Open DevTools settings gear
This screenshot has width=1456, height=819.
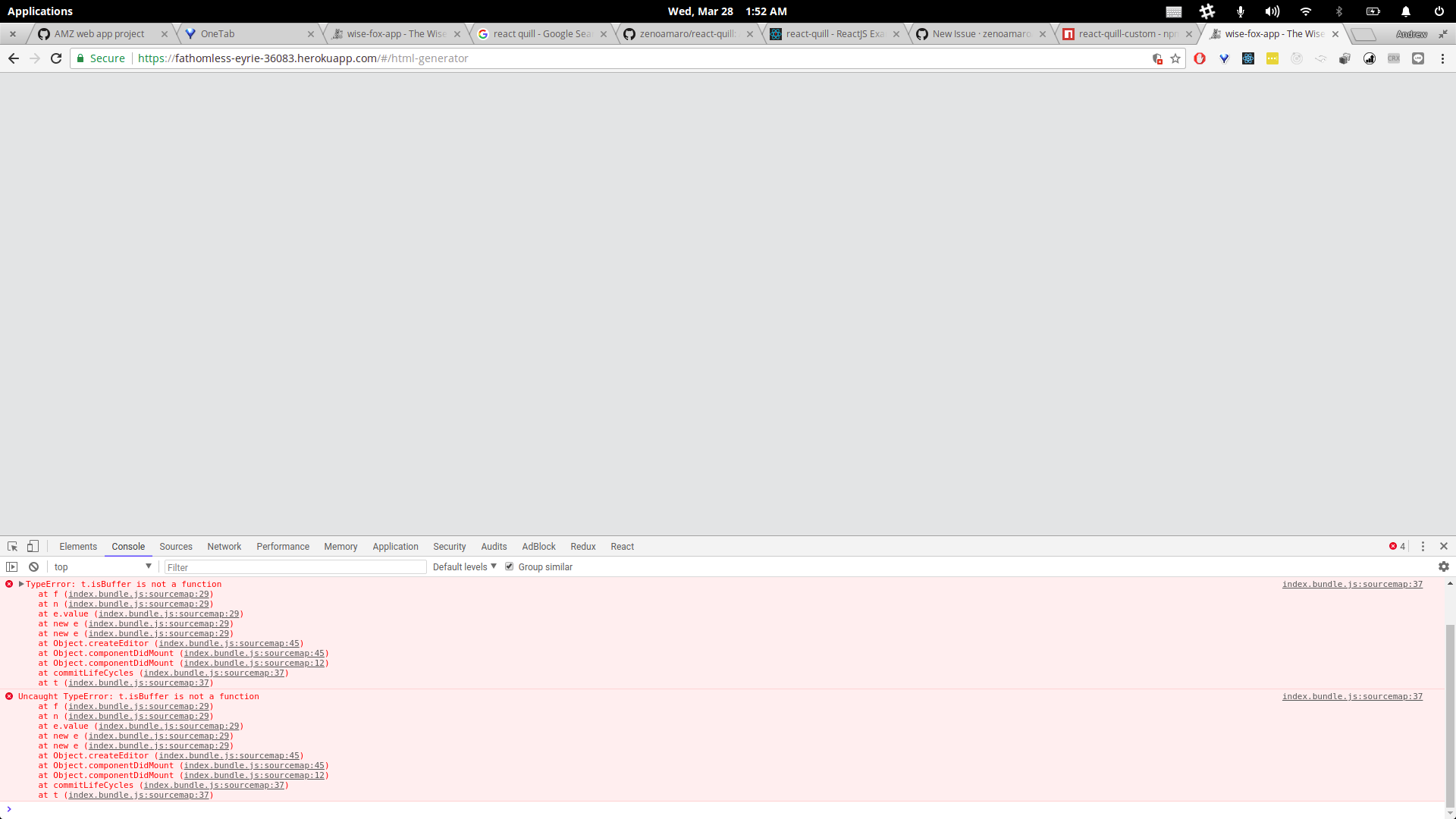(1444, 566)
